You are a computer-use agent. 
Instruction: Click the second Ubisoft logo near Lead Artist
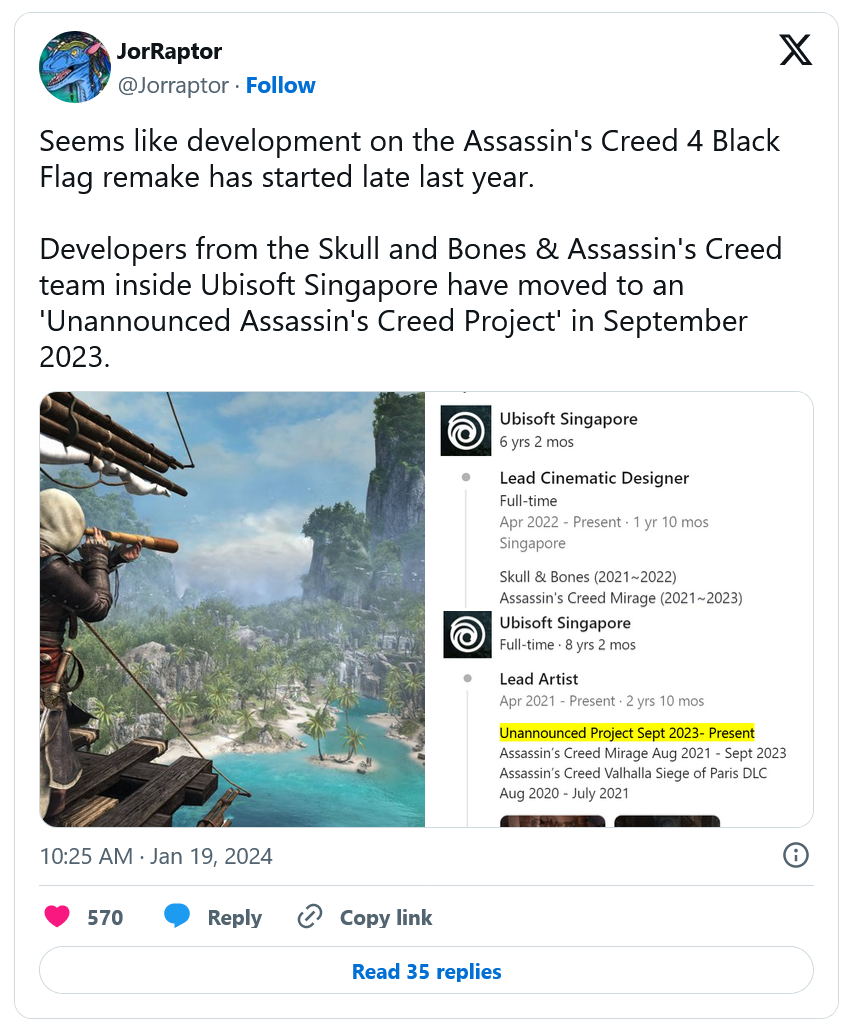[467, 634]
